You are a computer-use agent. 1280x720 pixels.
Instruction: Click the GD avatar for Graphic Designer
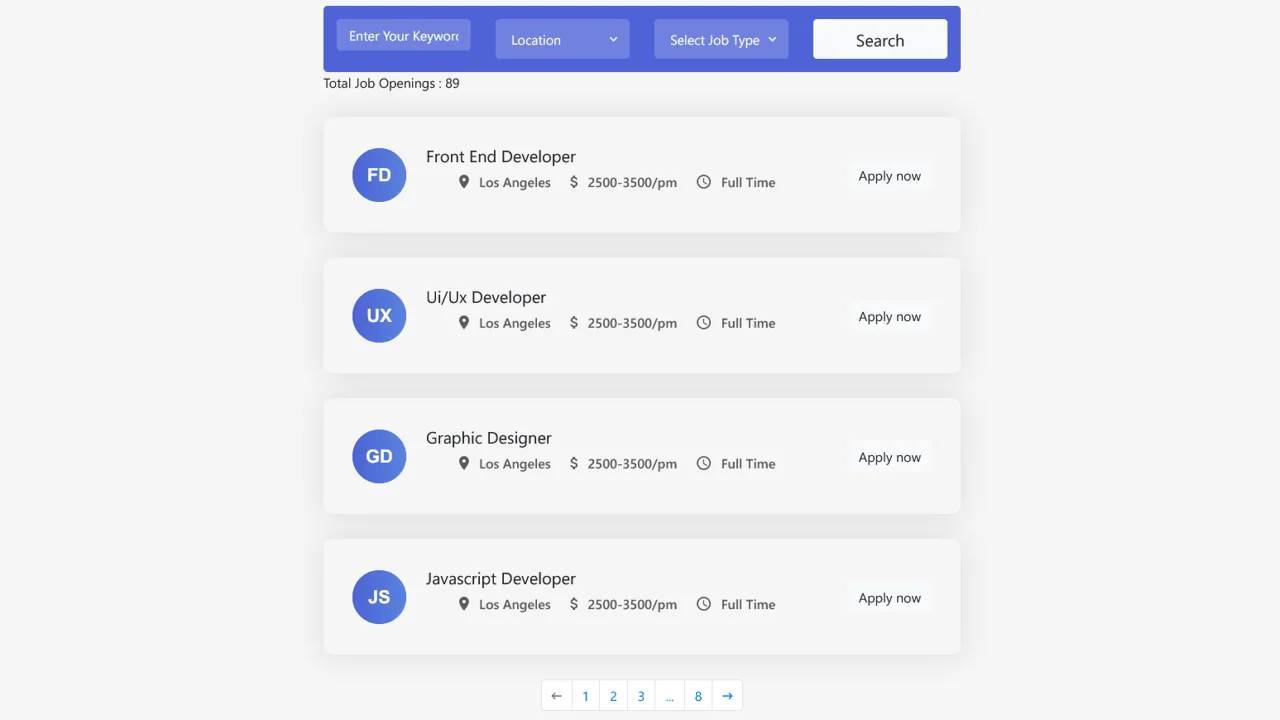pyautogui.click(x=379, y=456)
